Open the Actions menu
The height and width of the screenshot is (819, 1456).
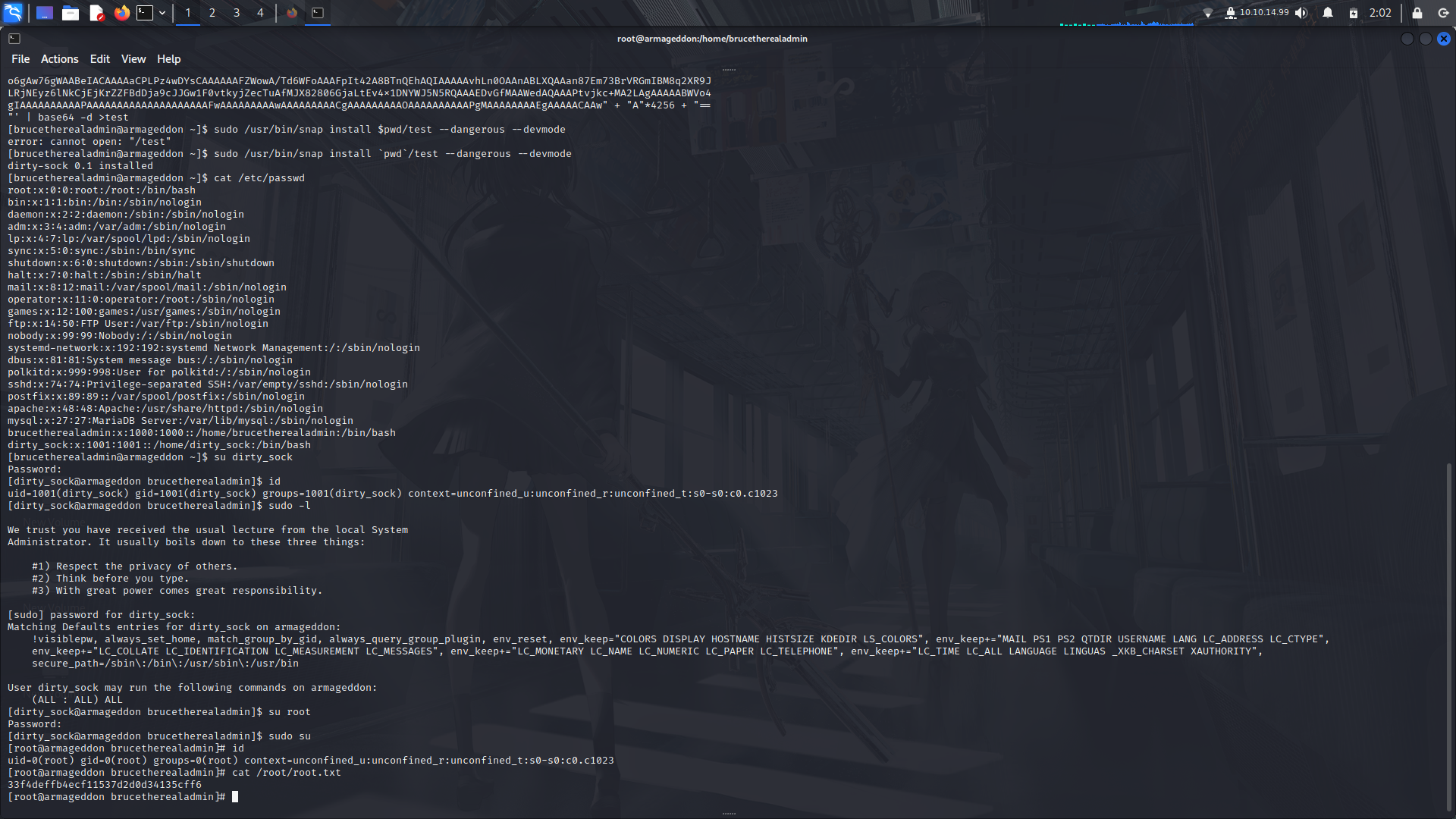point(59,58)
